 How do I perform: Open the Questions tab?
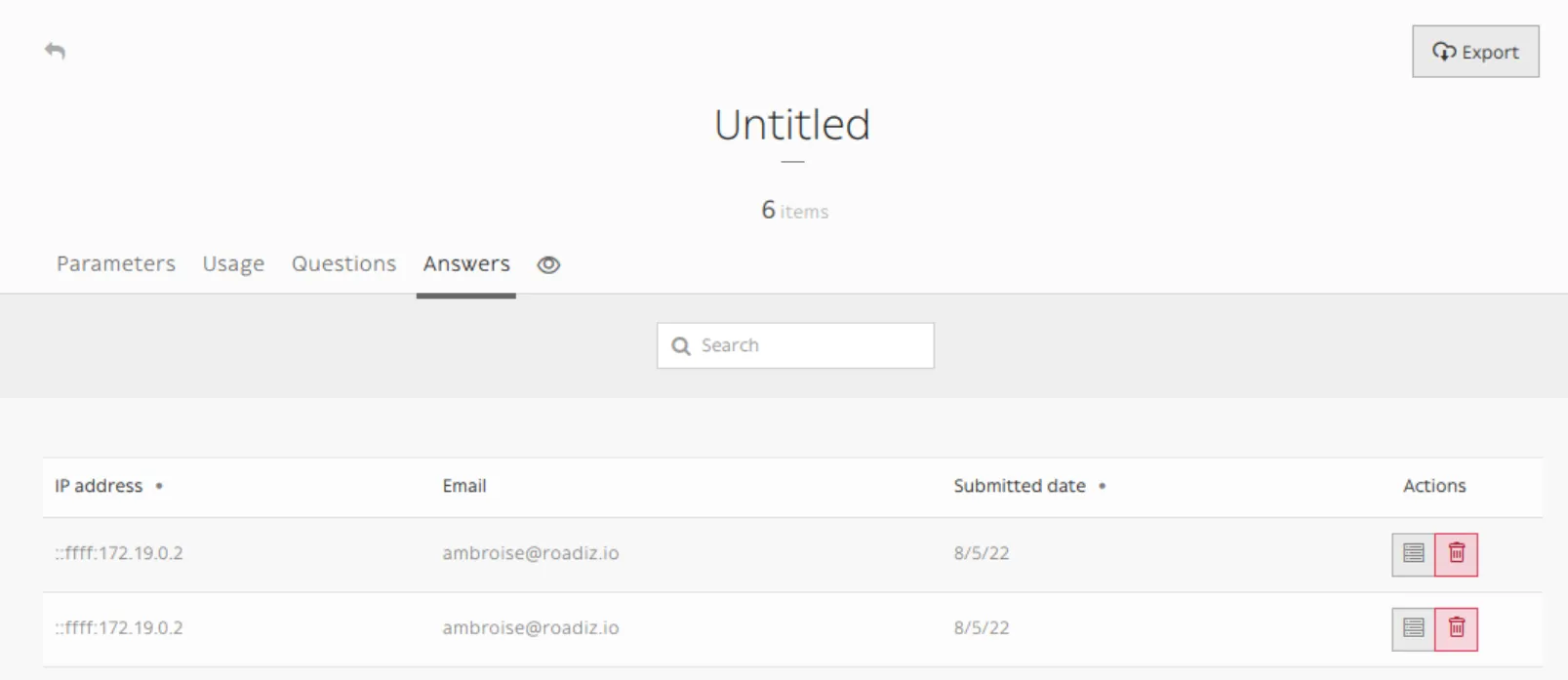pyautogui.click(x=343, y=264)
